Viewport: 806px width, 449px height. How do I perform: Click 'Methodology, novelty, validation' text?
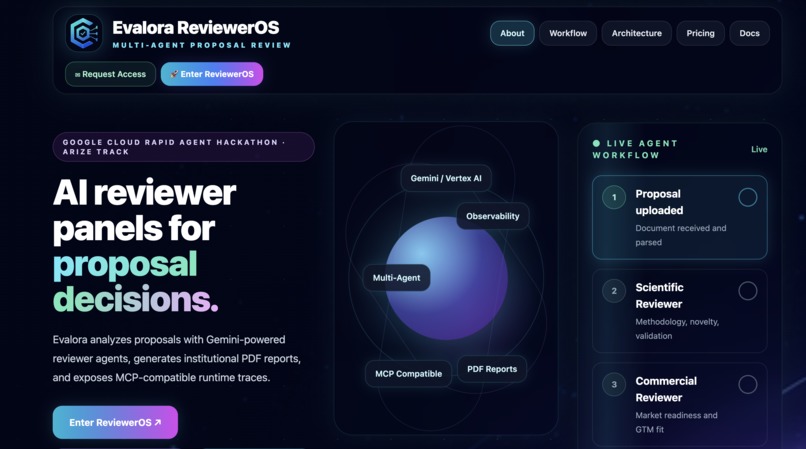(x=677, y=329)
